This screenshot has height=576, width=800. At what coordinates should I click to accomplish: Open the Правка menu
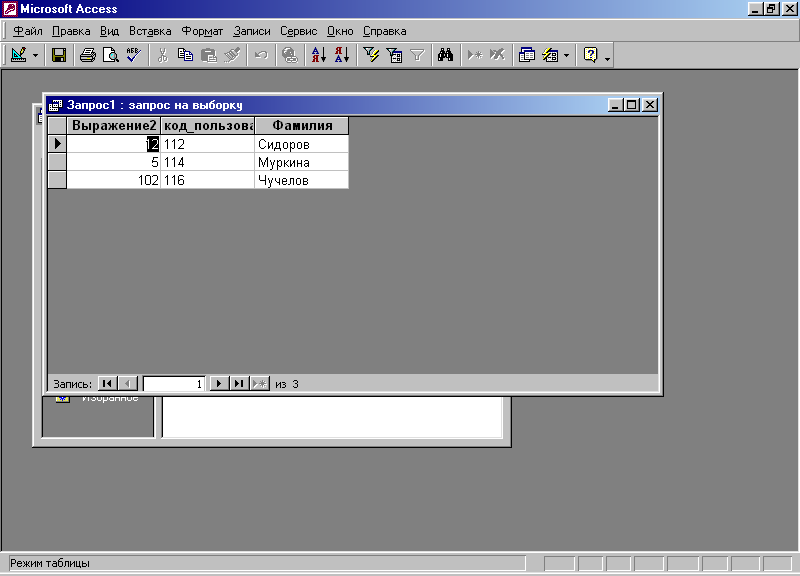point(71,31)
